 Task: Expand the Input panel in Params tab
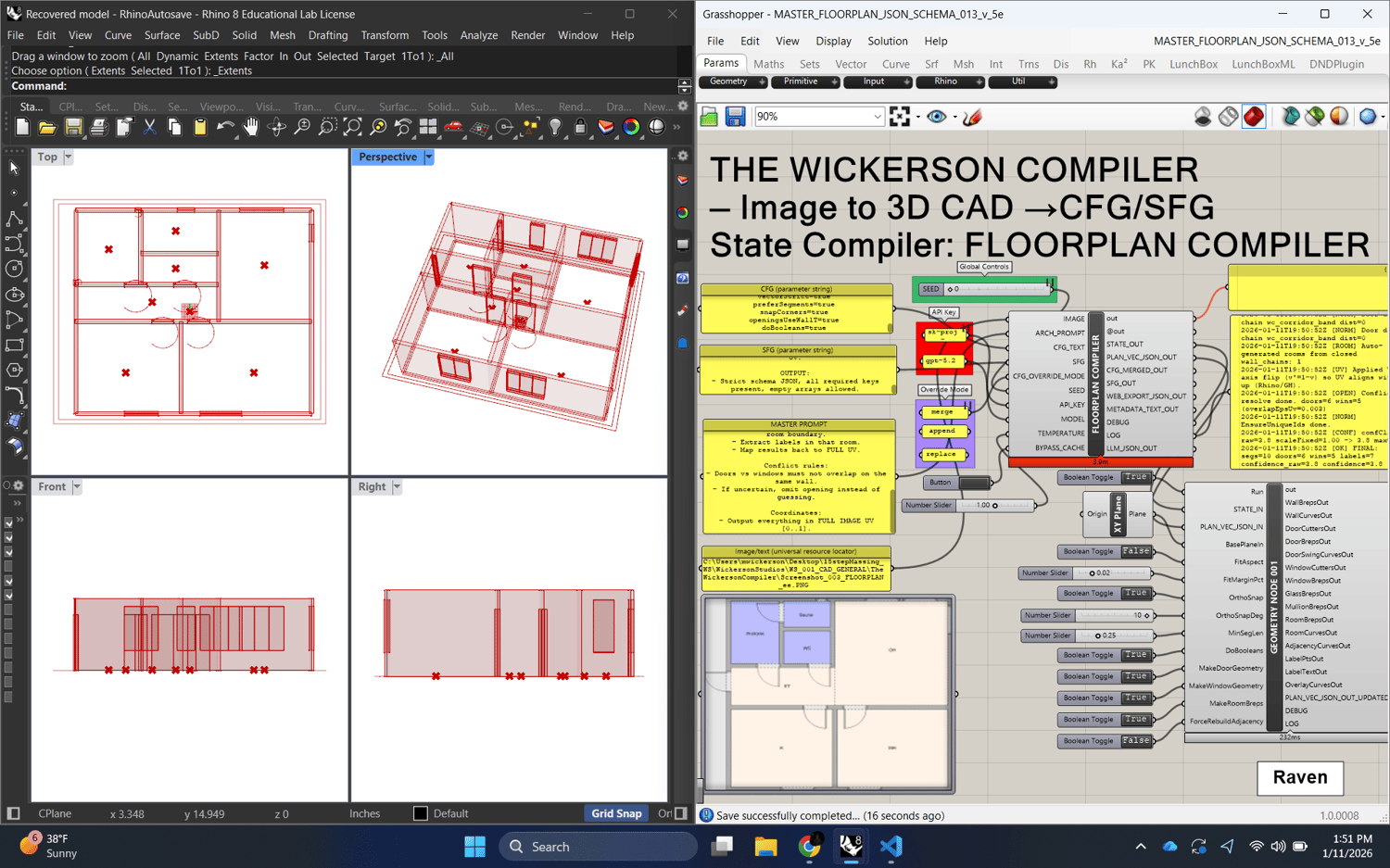click(x=878, y=82)
